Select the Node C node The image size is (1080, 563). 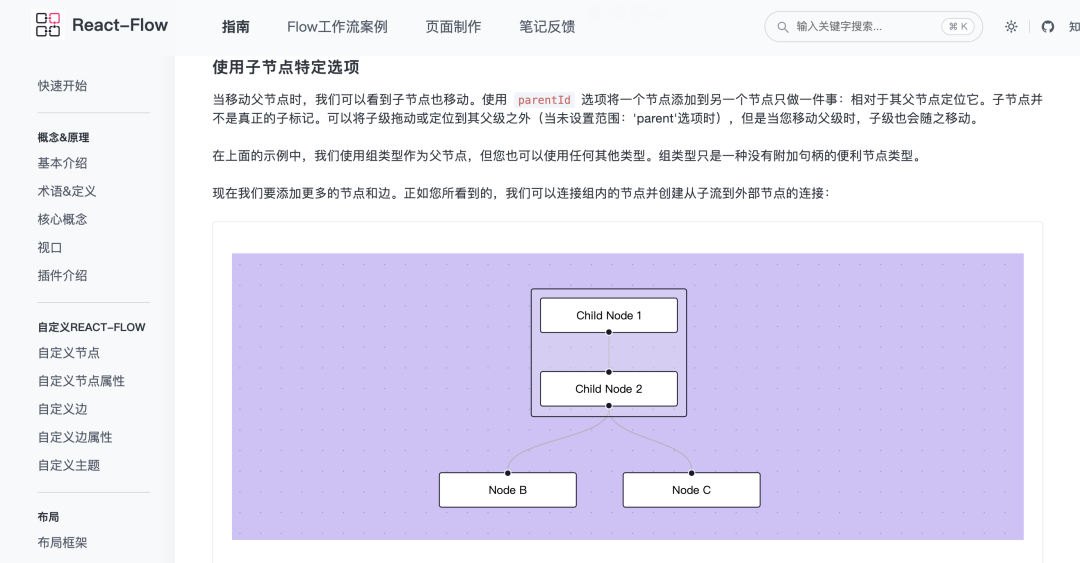692,490
